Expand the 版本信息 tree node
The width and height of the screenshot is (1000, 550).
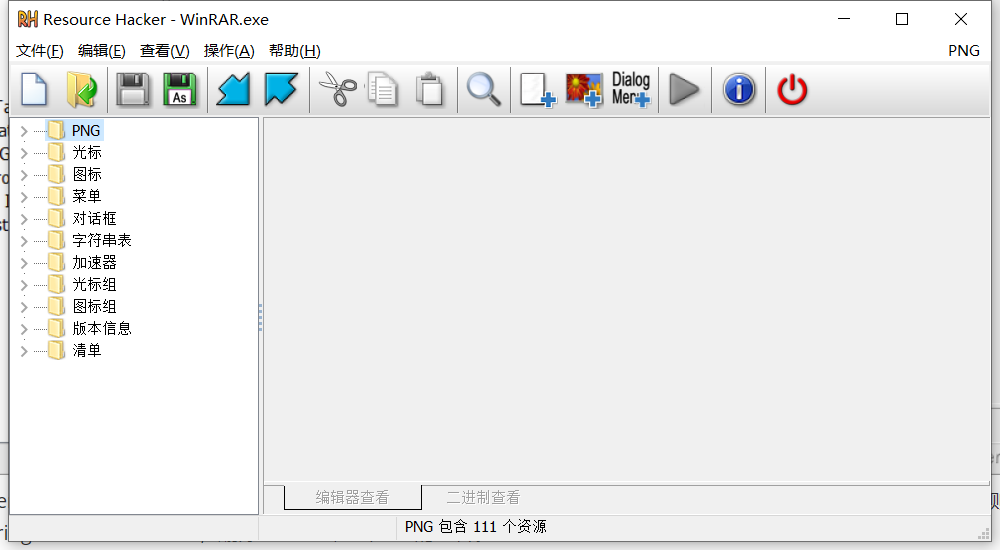(24, 329)
